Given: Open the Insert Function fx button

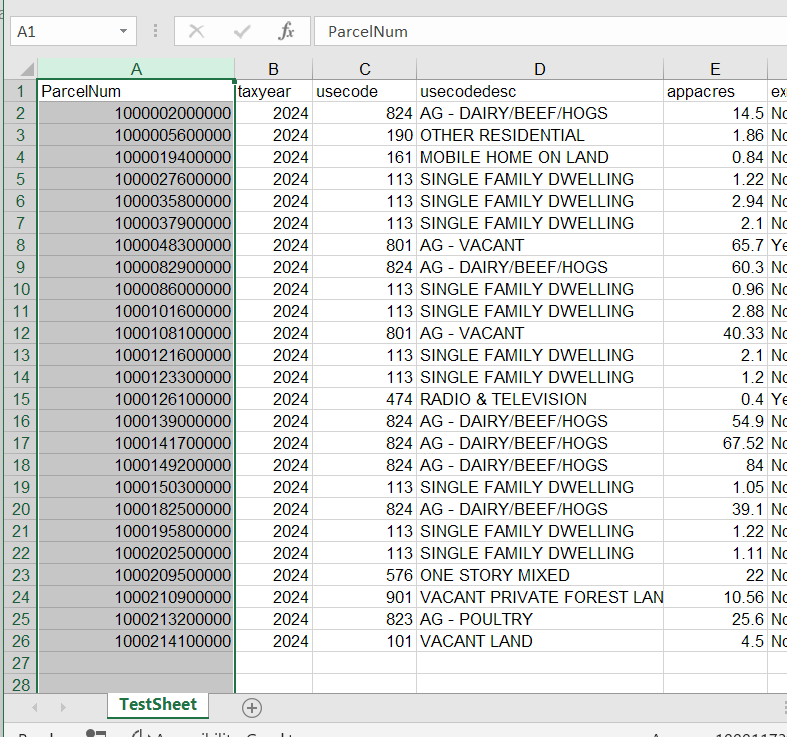Looking at the screenshot, I should click(286, 32).
